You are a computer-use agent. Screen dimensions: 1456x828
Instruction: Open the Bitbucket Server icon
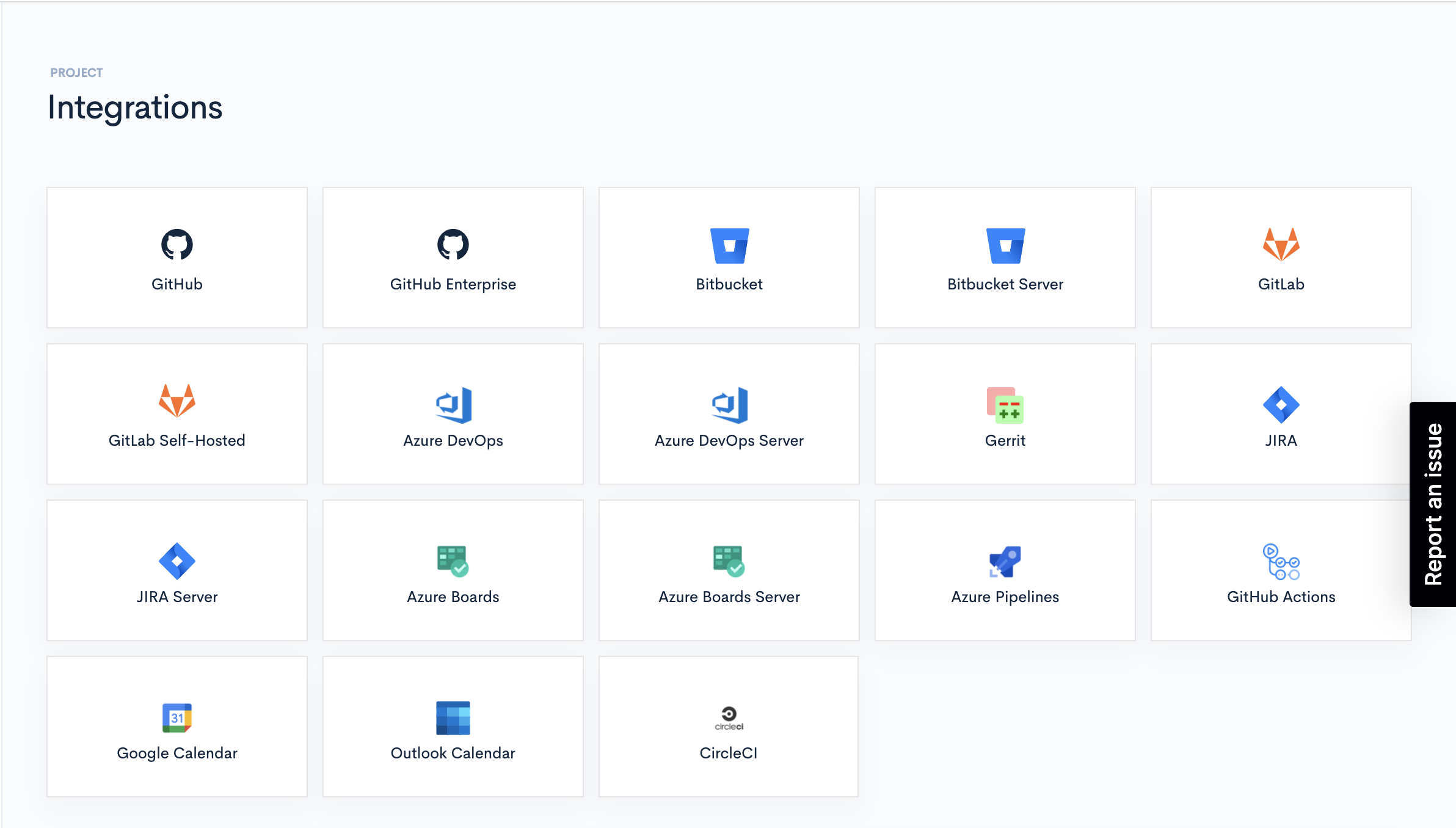coord(1005,245)
